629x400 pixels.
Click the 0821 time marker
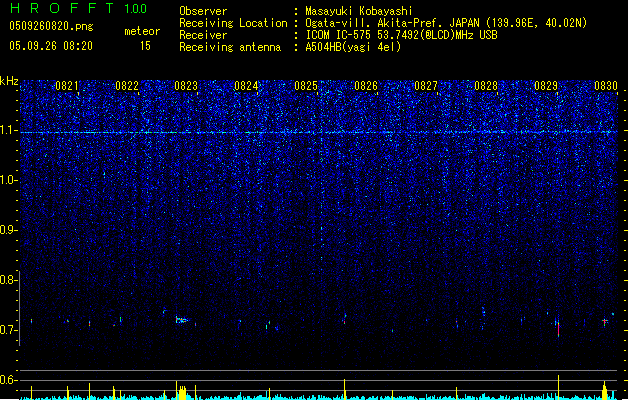[67, 86]
